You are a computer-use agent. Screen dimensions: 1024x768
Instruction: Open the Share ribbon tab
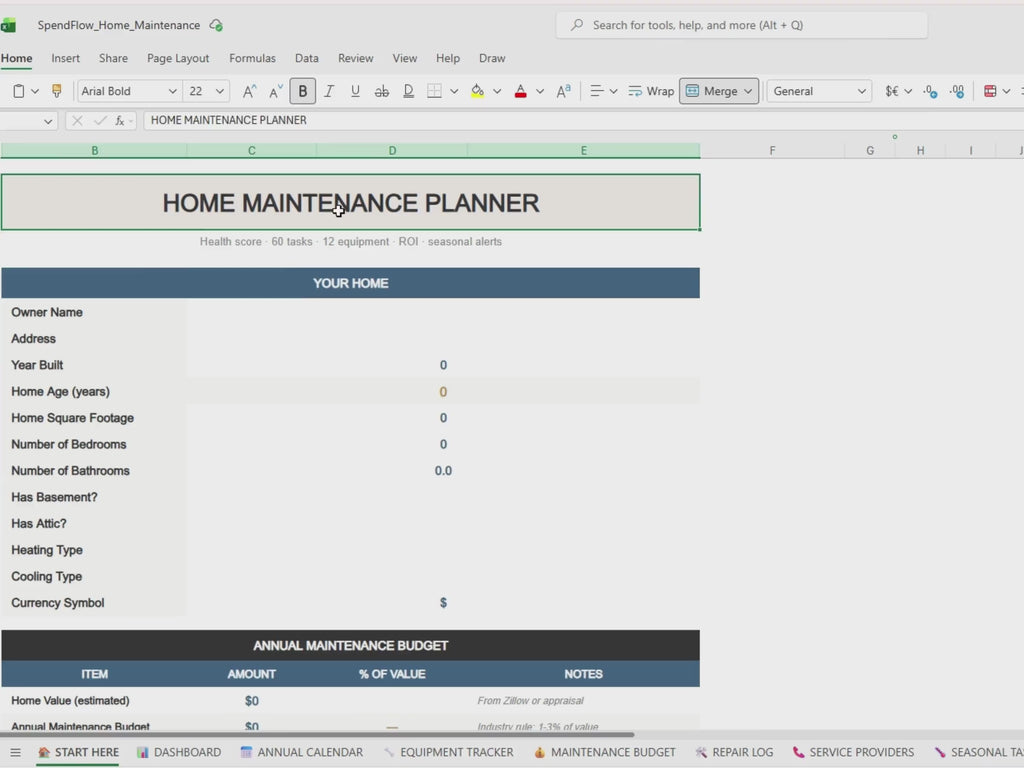point(113,58)
